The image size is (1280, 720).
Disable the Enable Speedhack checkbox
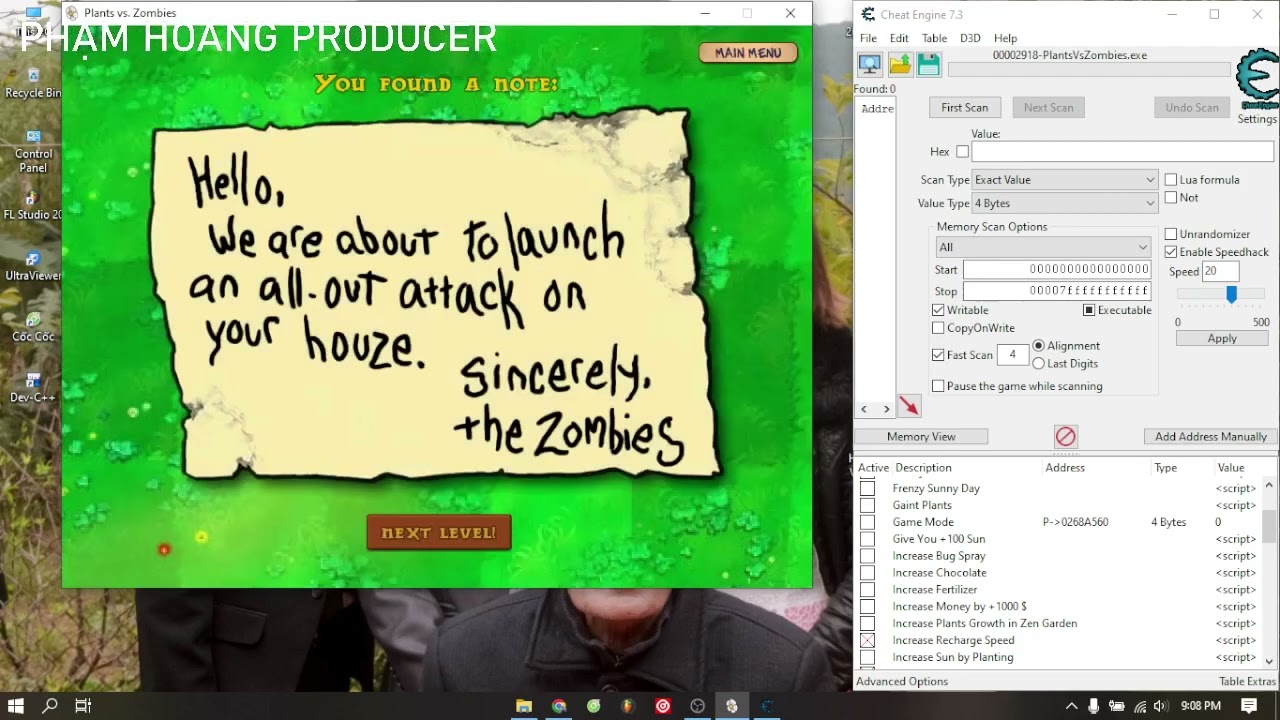(1170, 252)
